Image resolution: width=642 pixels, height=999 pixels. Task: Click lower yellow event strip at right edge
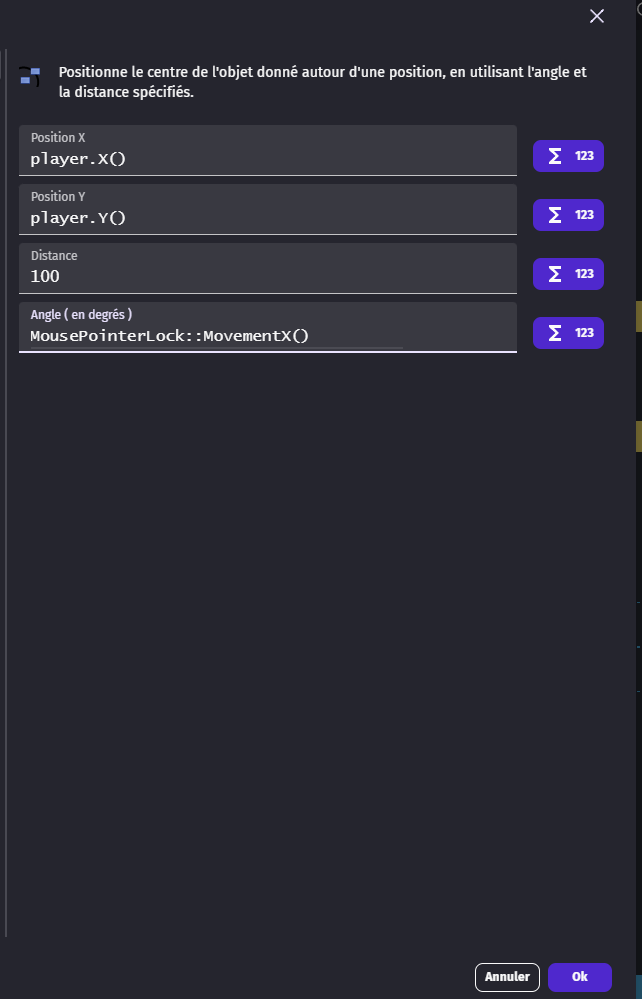tap(639, 436)
